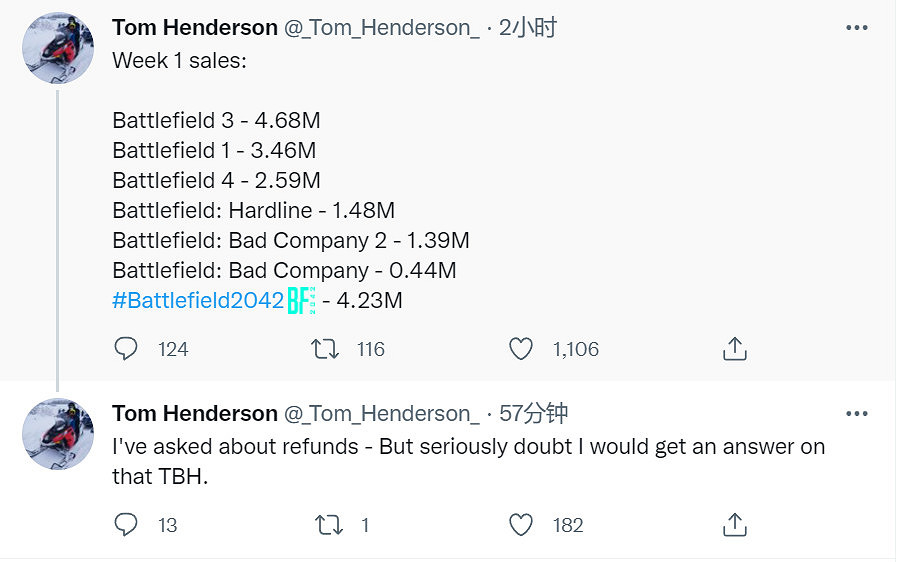Share the refunds tweet
The height and width of the screenshot is (562, 908).
pos(735,525)
